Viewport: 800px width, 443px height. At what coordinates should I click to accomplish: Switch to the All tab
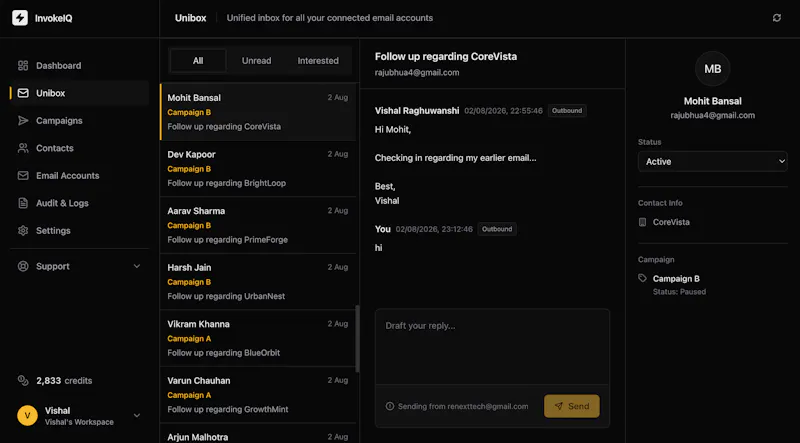(198, 61)
